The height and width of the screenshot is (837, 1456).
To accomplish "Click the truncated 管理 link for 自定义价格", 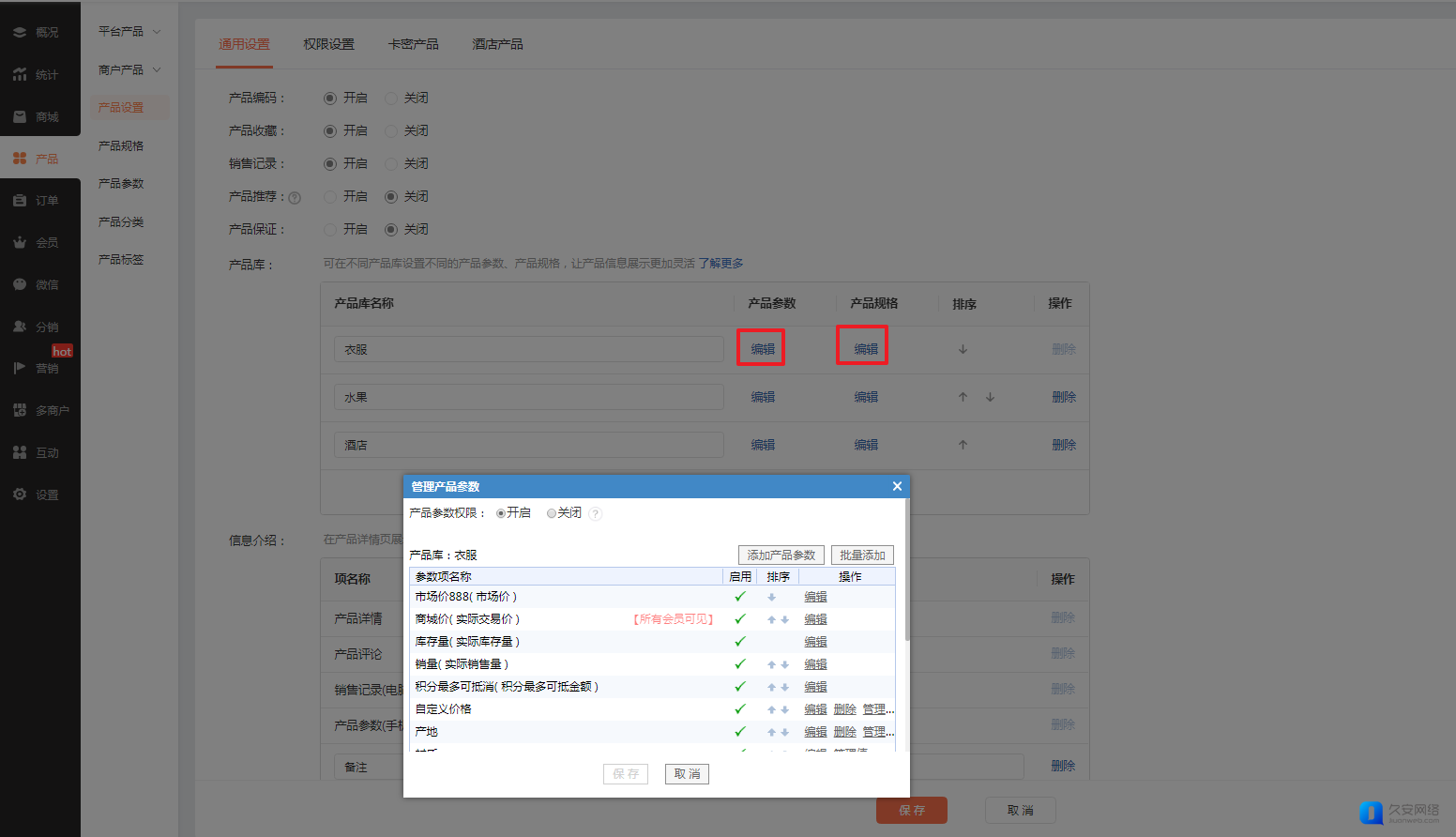I will [x=877, y=709].
